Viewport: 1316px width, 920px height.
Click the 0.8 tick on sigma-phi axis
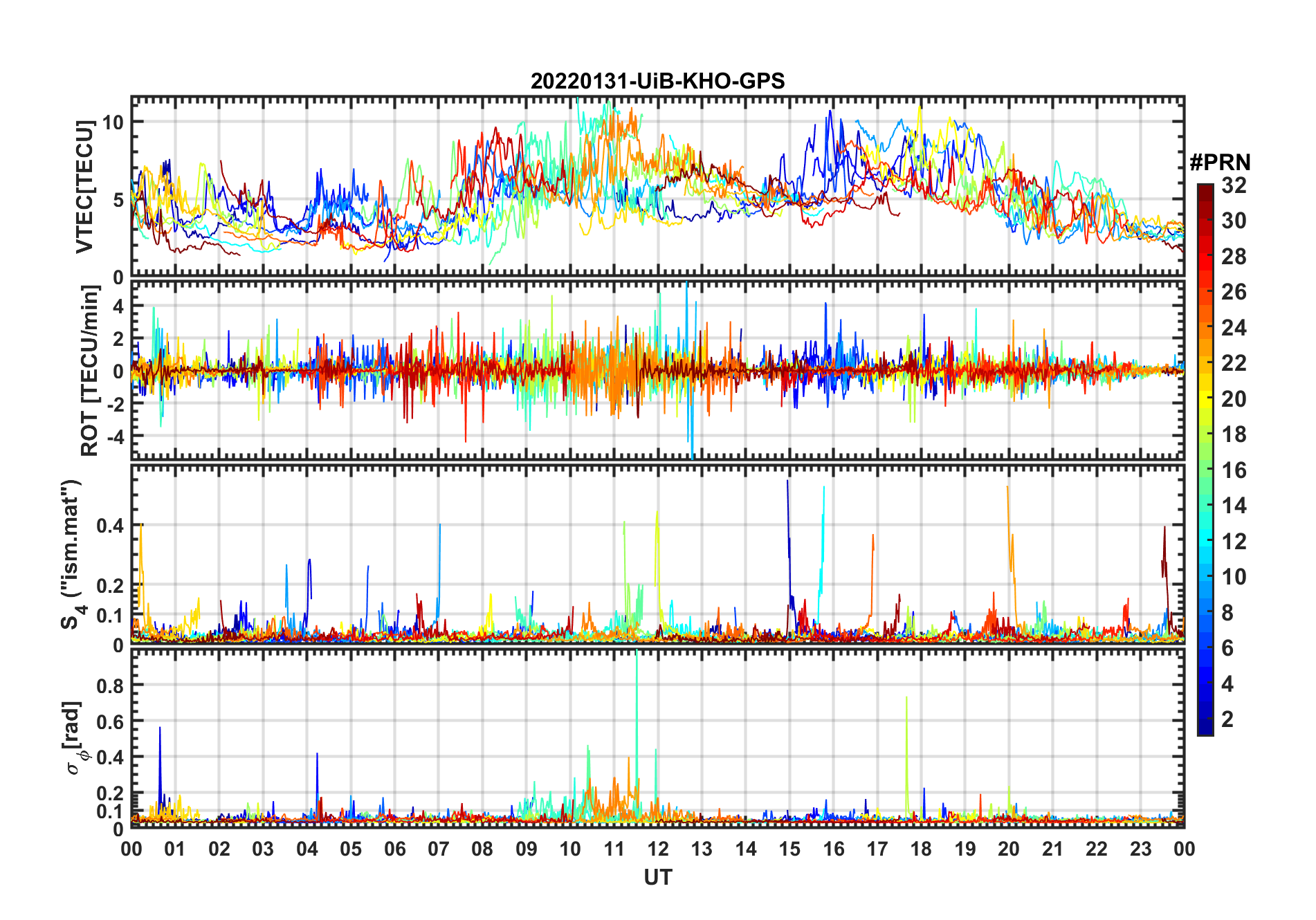click(111, 686)
